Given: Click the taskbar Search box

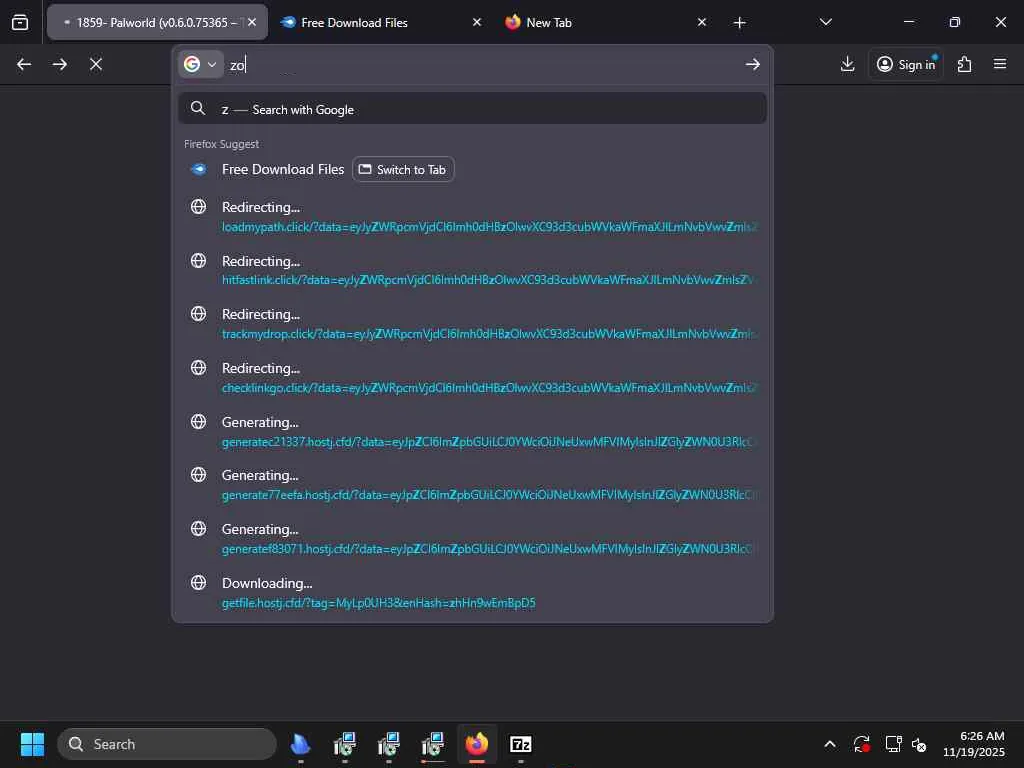Looking at the screenshot, I should coord(167,744).
